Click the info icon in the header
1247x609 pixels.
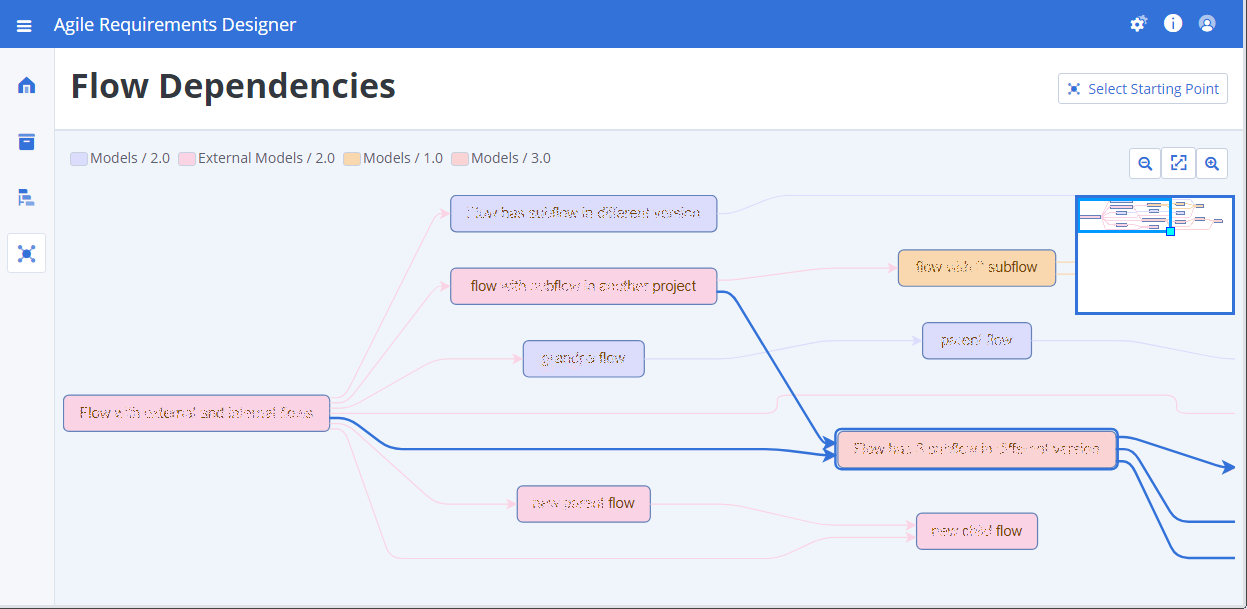(x=1172, y=23)
